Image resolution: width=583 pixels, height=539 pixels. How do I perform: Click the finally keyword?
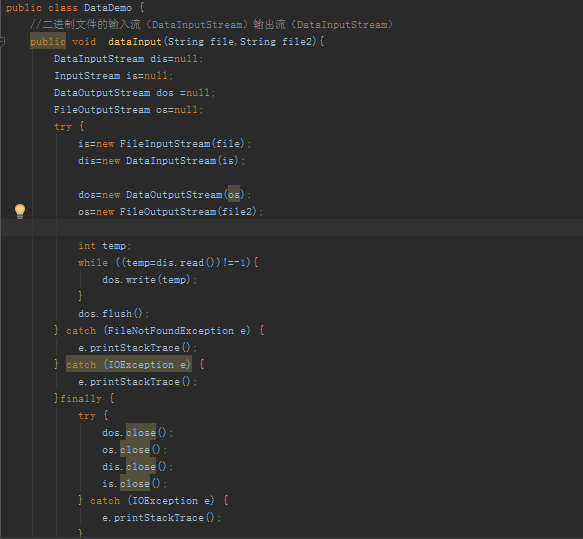point(81,399)
